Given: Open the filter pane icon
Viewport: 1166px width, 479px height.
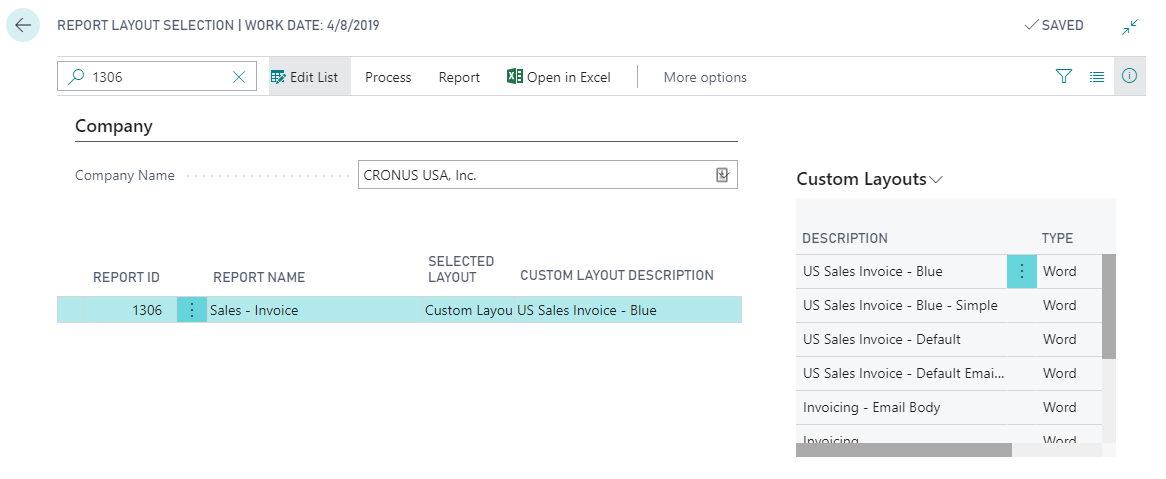Looking at the screenshot, I should pyautogui.click(x=1064, y=77).
